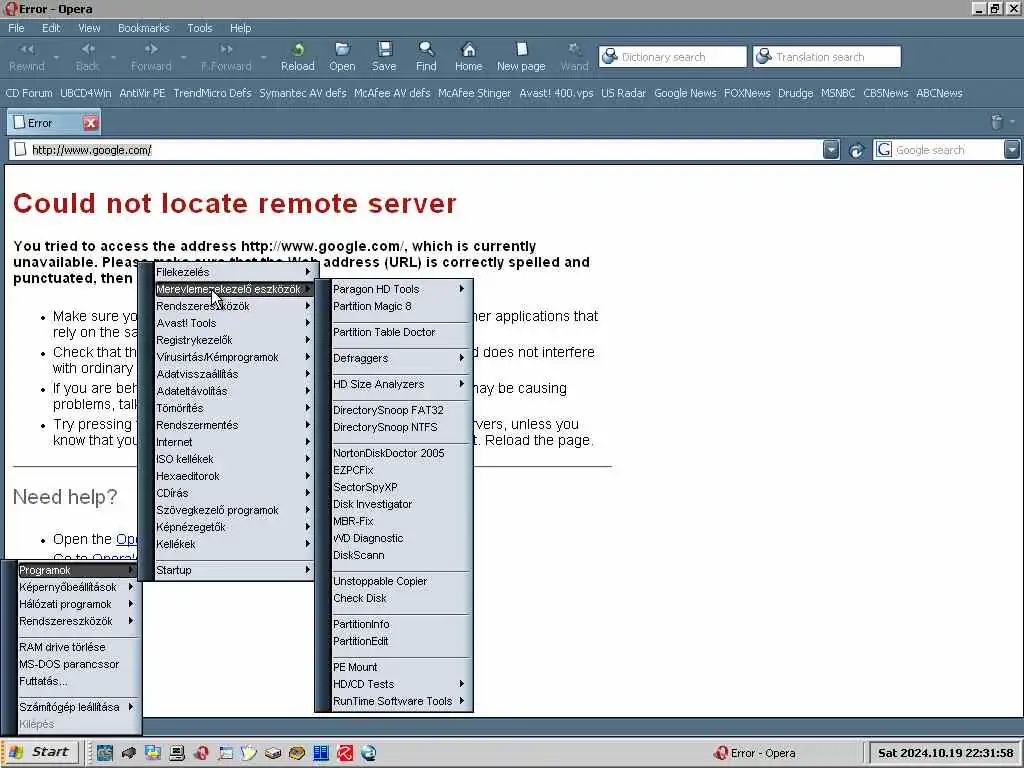Screen dimensions: 1024x768
Task: Open the address bar history dropdown
Action: 831,150
